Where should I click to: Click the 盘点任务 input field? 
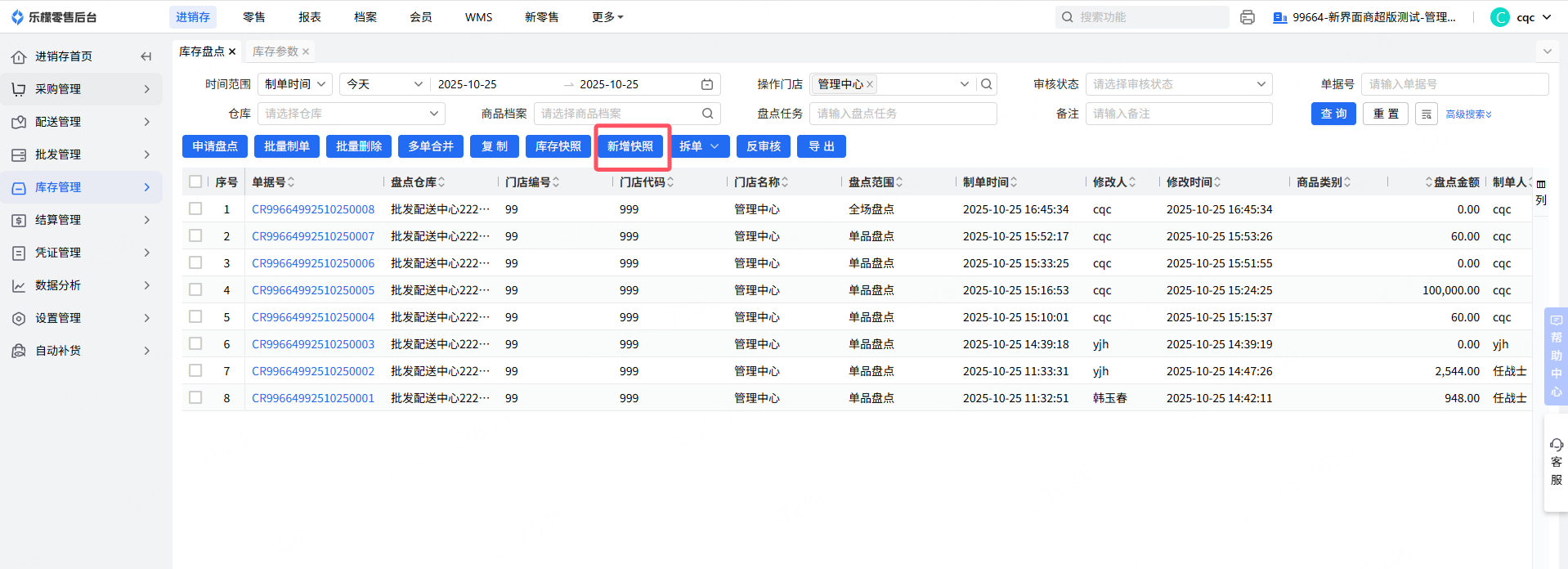(903, 114)
